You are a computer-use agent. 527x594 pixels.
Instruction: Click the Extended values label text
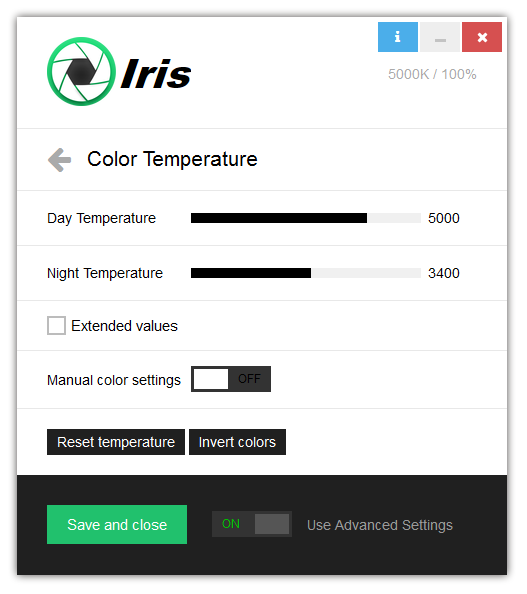point(125,326)
